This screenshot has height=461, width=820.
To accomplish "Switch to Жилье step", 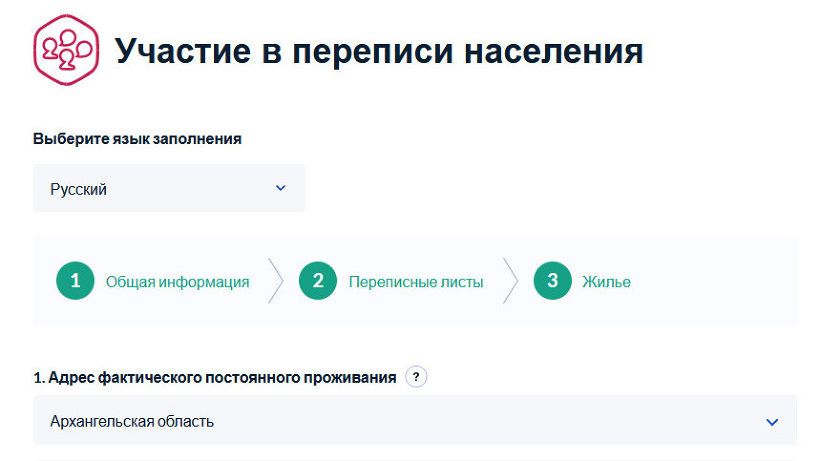I will pyautogui.click(x=606, y=282).
